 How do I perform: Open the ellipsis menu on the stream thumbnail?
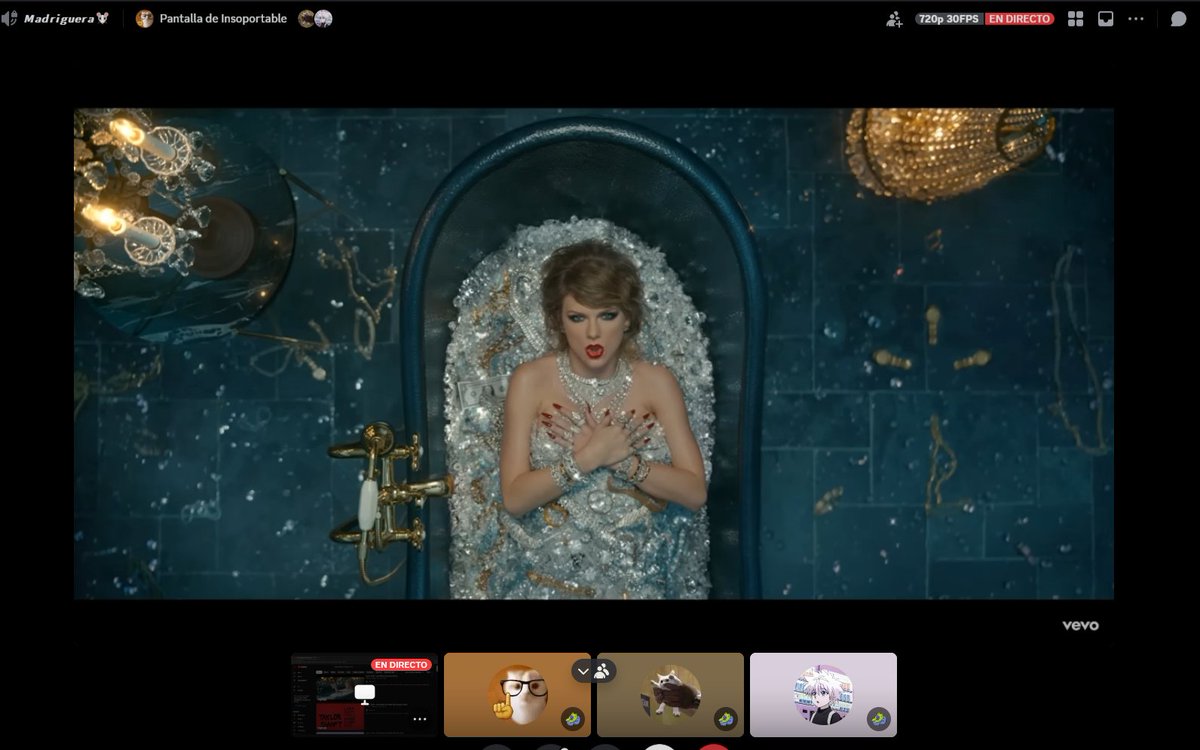(x=420, y=719)
